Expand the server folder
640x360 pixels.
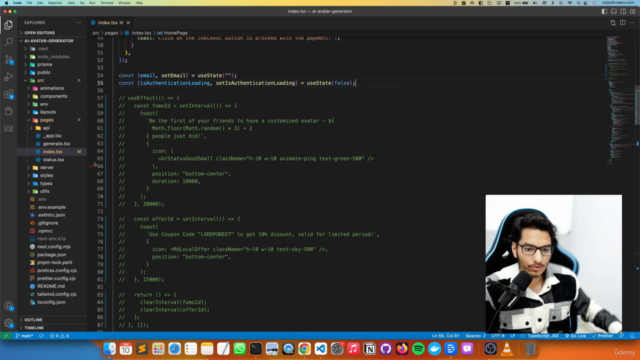47,167
